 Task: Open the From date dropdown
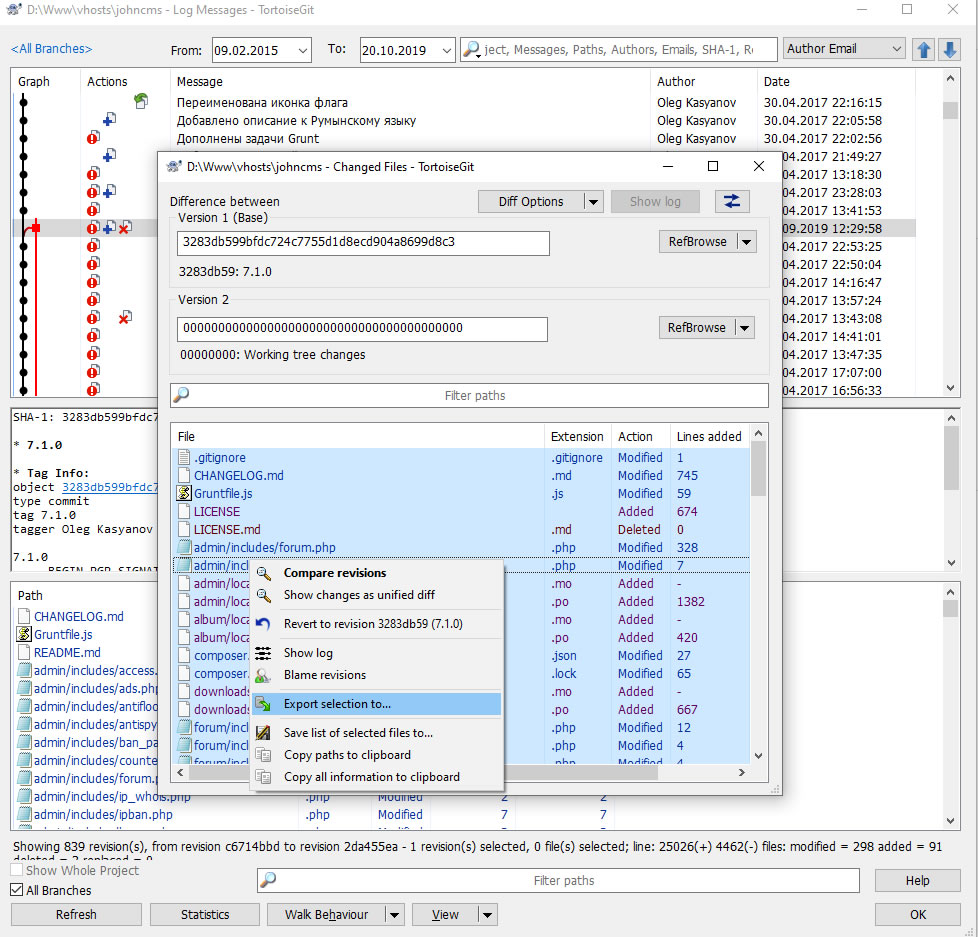[303, 49]
